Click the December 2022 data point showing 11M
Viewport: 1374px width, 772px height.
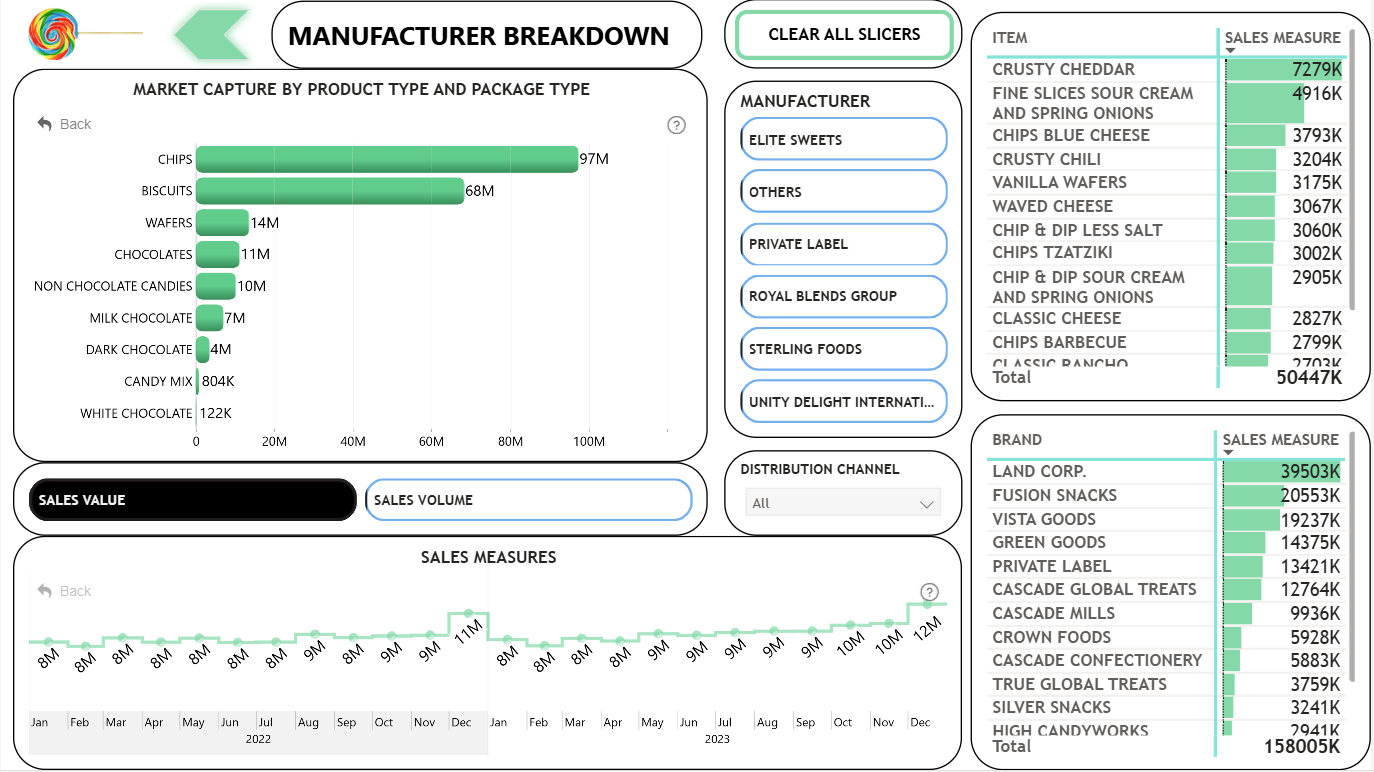[467, 612]
